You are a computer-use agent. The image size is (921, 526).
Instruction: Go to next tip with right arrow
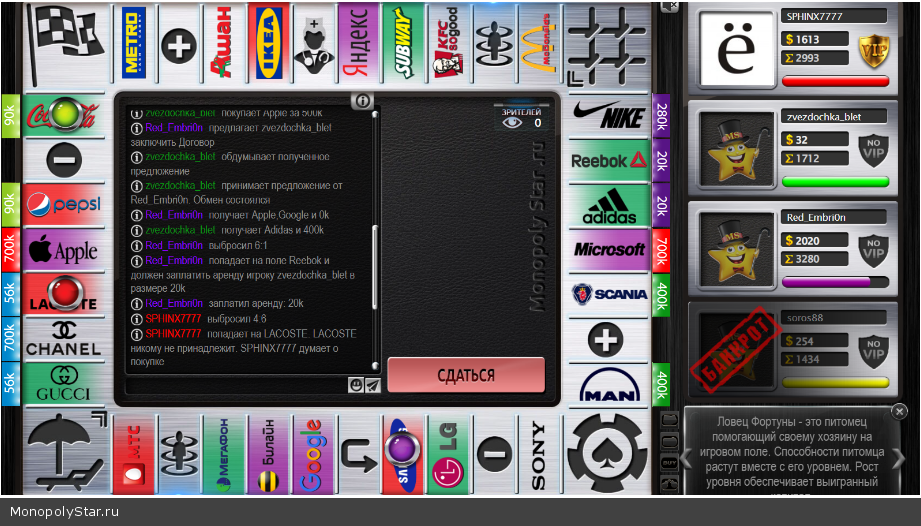tap(899, 458)
